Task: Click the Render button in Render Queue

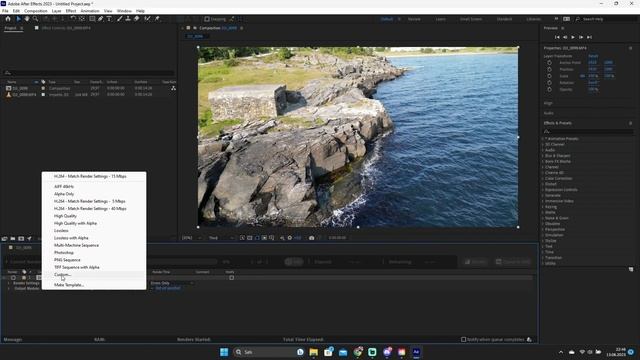Action: pos(476,262)
